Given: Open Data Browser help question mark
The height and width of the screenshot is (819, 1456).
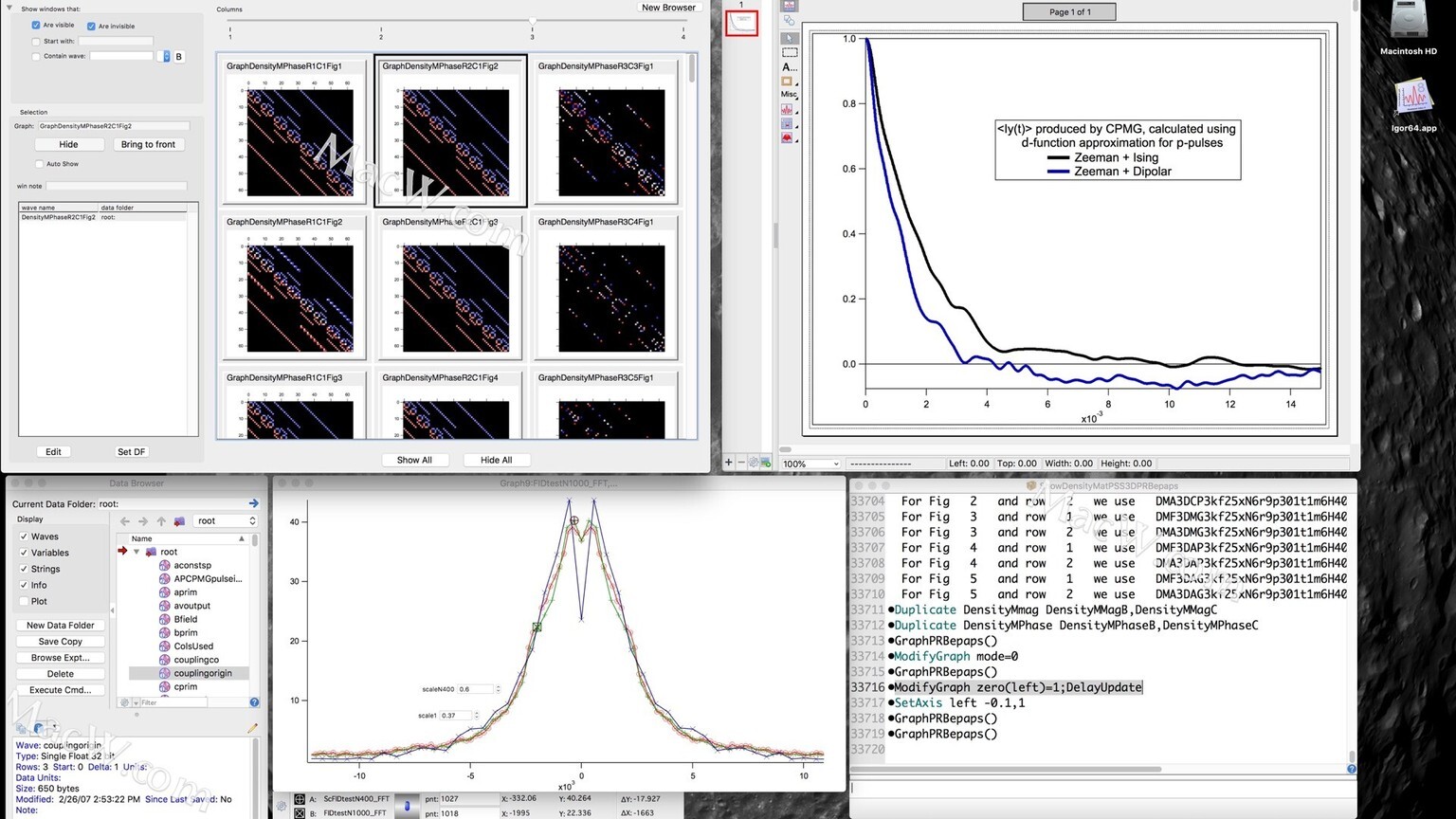Looking at the screenshot, I should pos(254,702).
